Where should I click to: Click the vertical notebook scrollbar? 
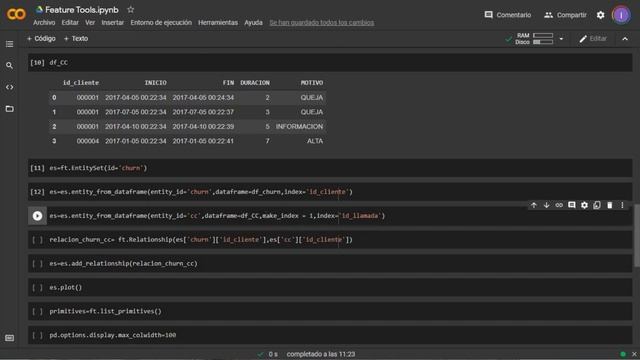tap(637, 236)
